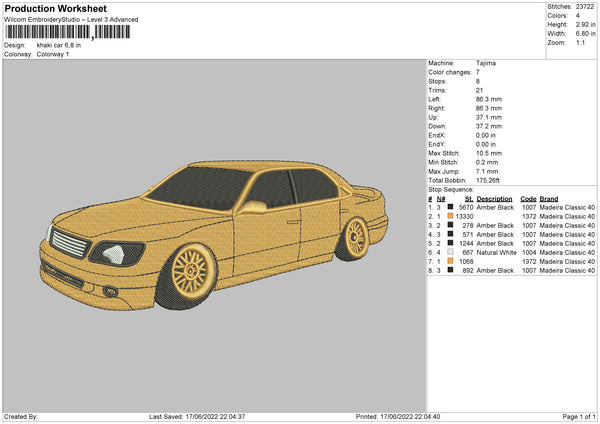The height and width of the screenshot is (424, 600).
Task: Click the Brand column header
Action: click(x=550, y=198)
